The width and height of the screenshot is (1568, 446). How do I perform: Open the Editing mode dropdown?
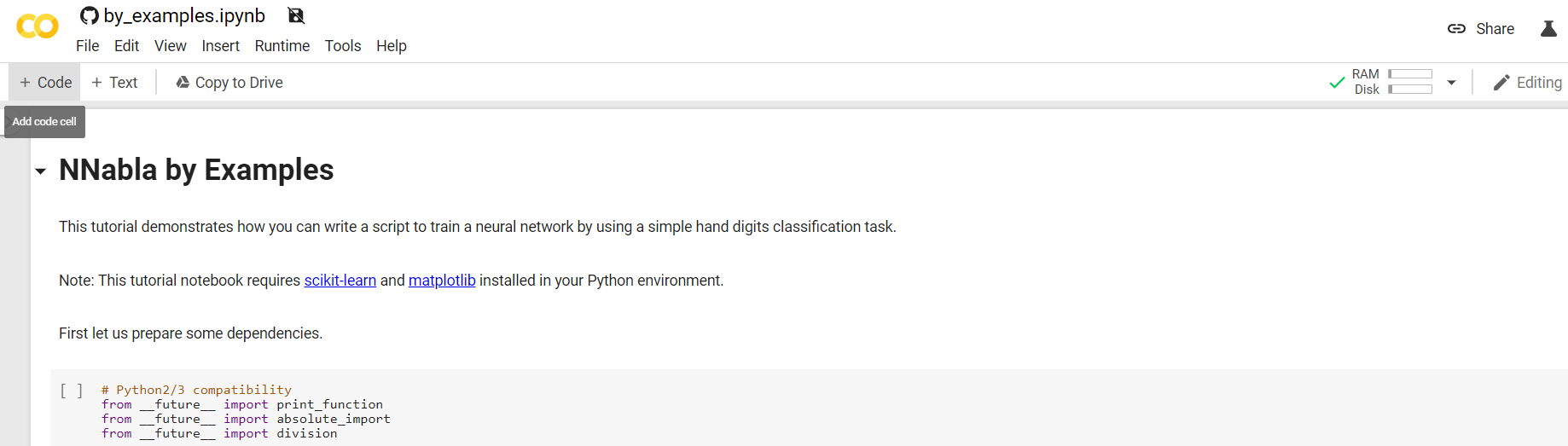click(x=1527, y=83)
